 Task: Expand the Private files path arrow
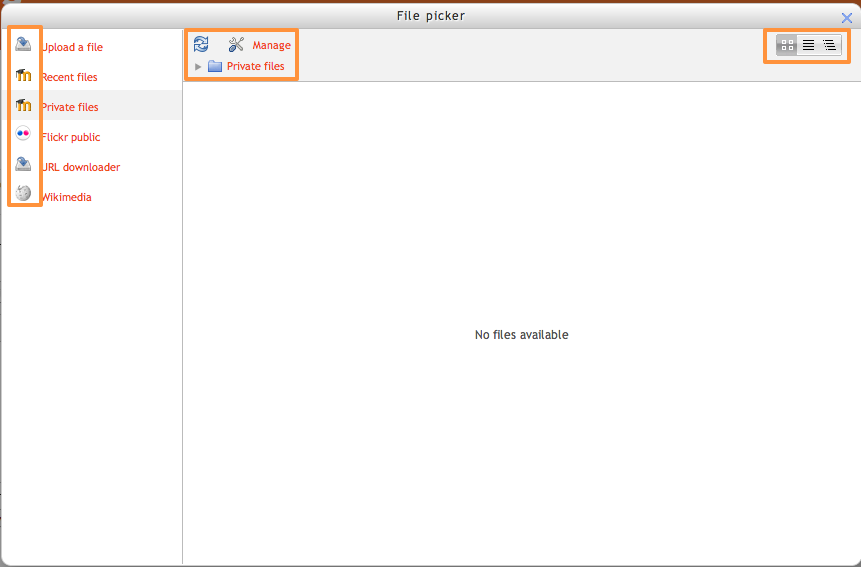(x=198, y=66)
